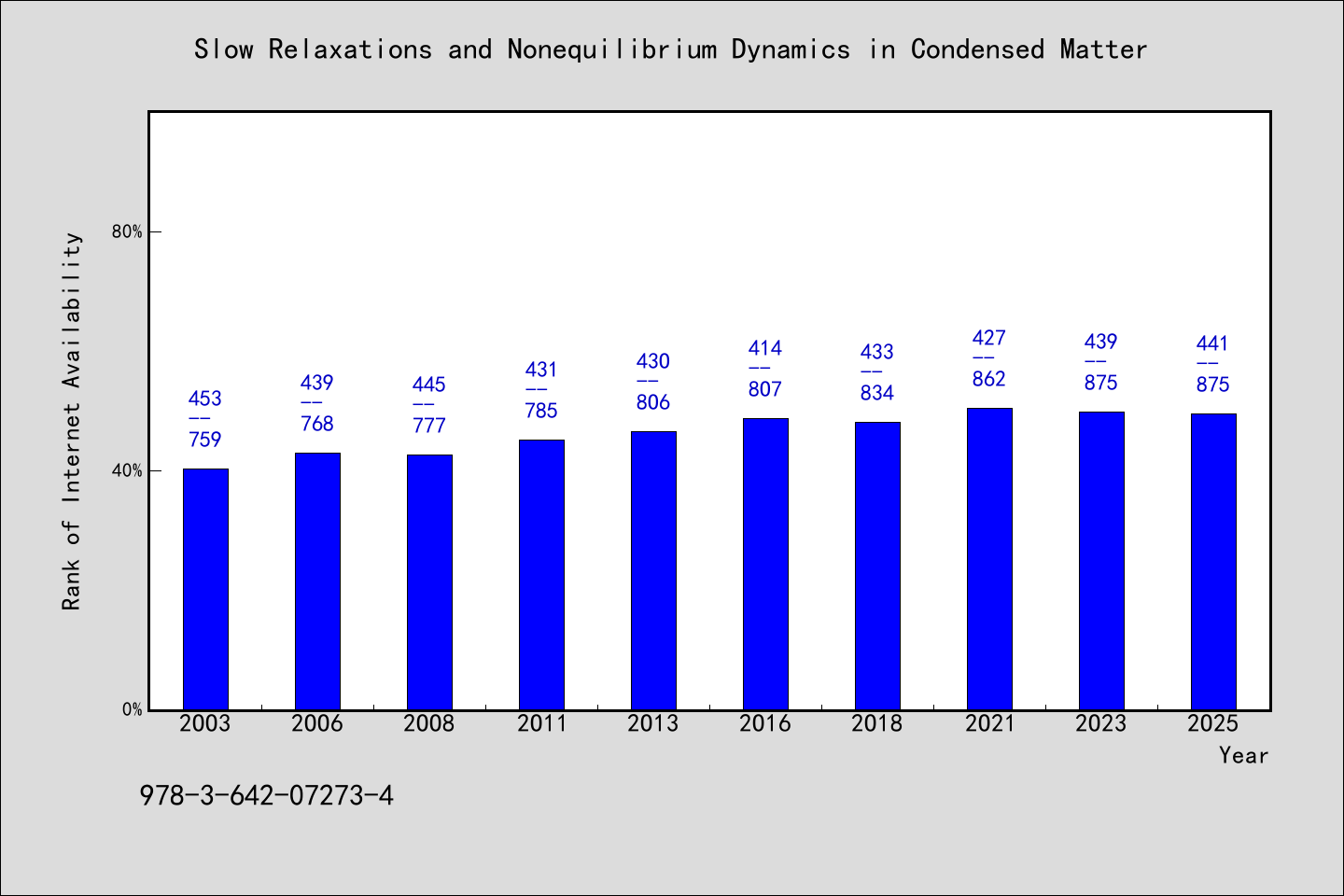This screenshot has width=1344, height=896.
Task: Click the 445 label above 2008 bar
Action: [x=429, y=385]
